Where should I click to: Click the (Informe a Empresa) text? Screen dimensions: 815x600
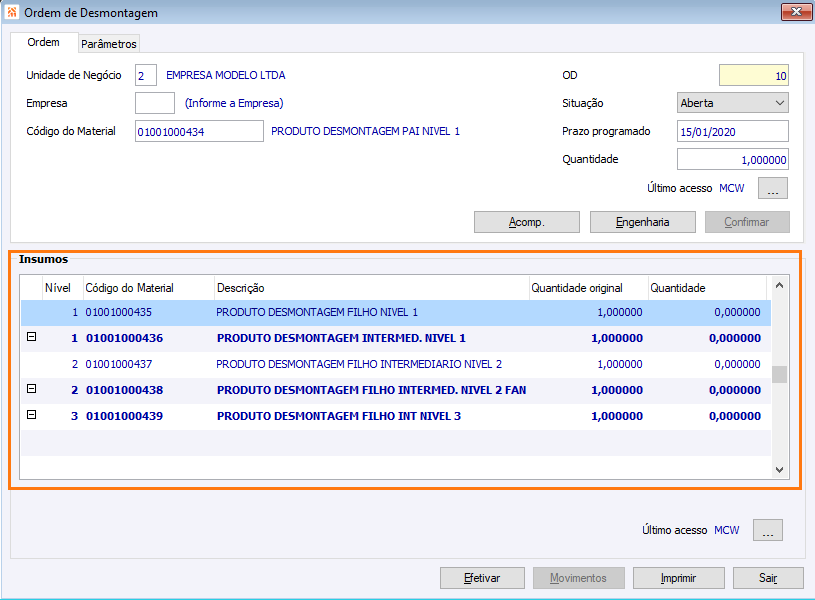pyautogui.click(x=234, y=103)
